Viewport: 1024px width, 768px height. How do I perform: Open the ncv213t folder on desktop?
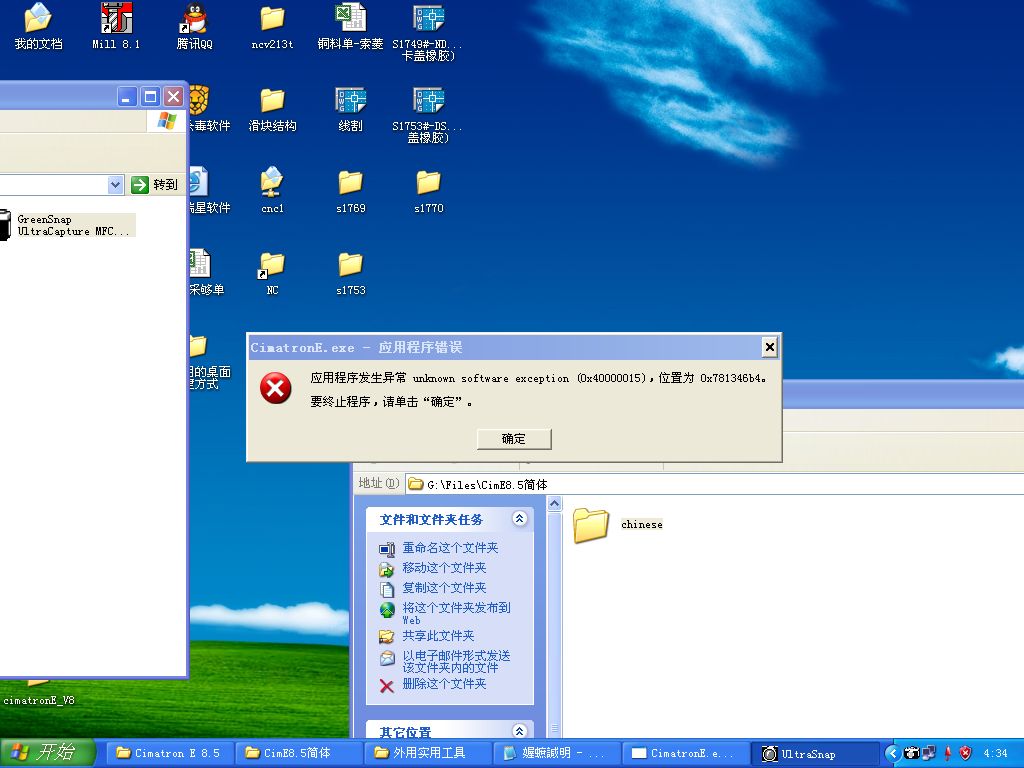272,27
